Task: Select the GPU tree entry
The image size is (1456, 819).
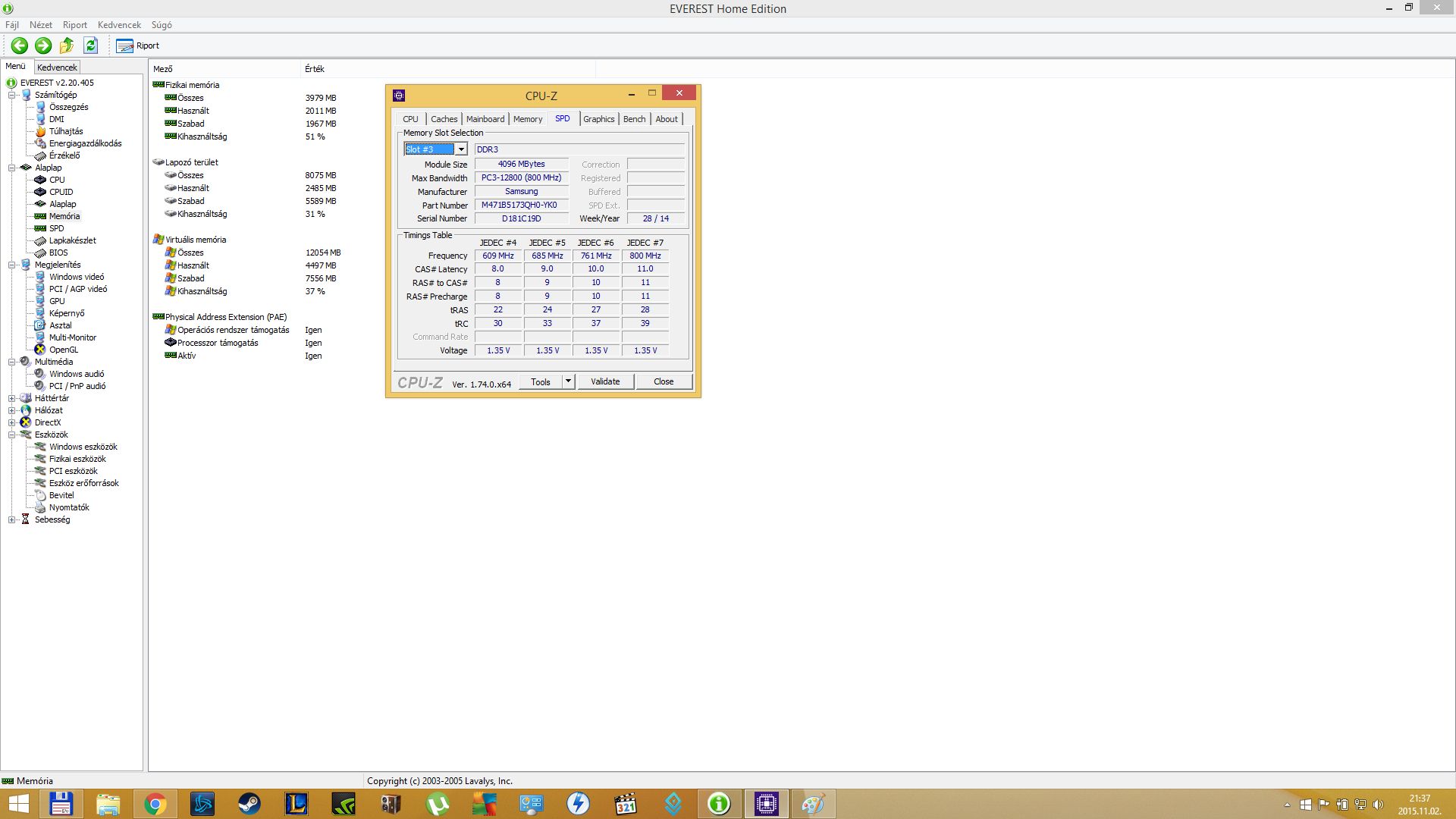Action: point(49,301)
